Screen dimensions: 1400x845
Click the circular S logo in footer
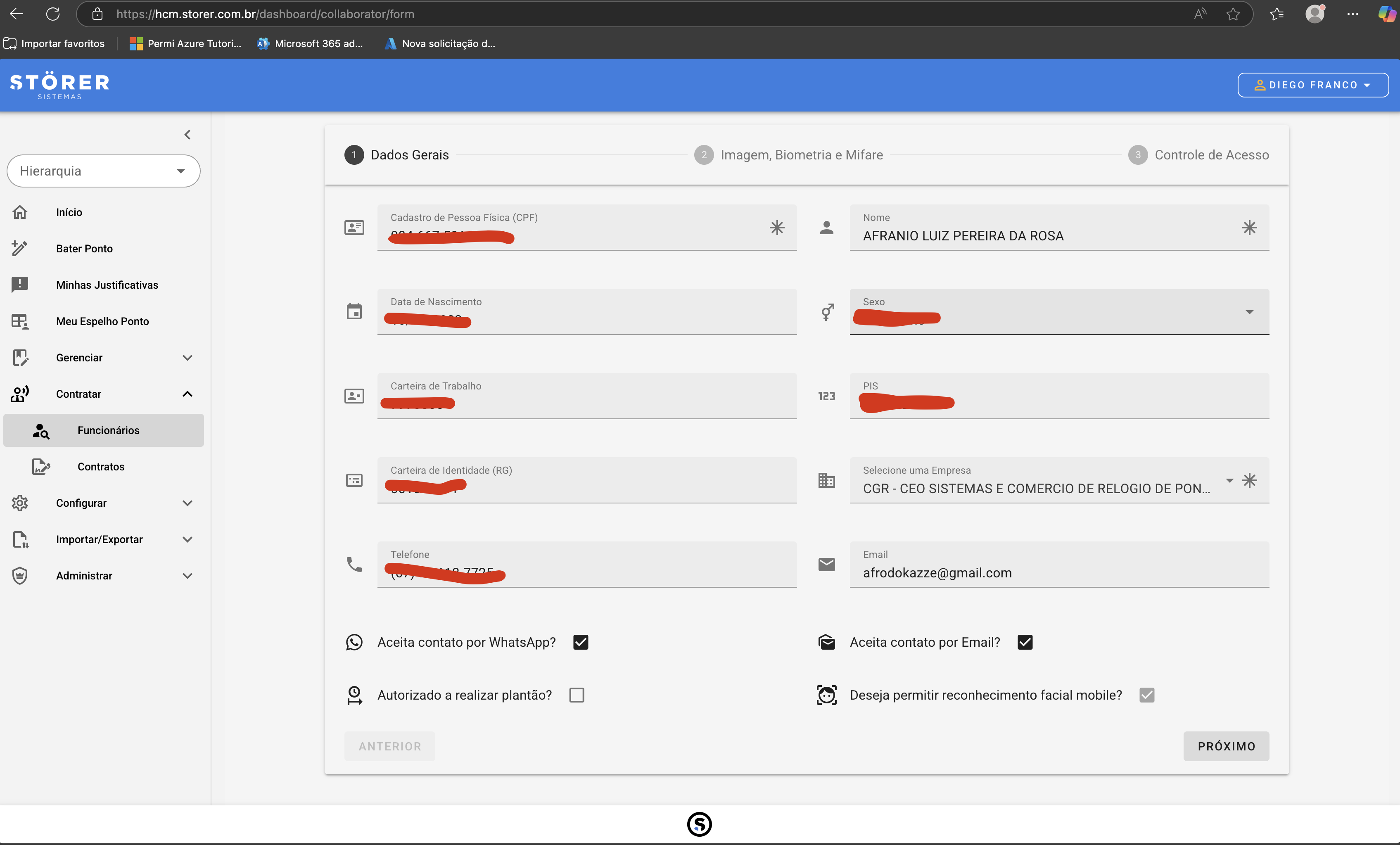point(700,824)
